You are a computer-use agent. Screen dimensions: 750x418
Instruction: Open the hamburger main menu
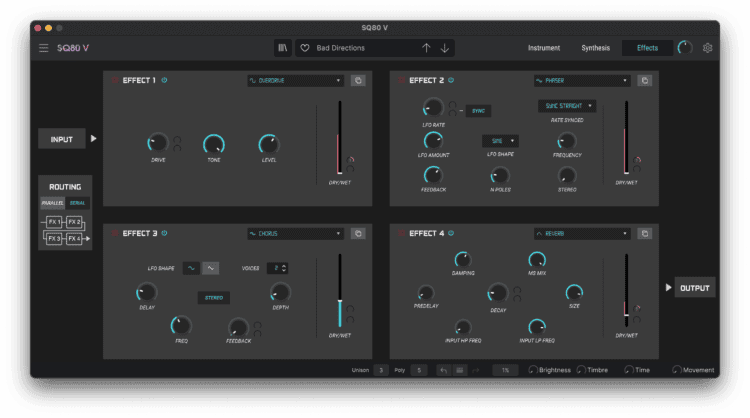coord(44,48)
